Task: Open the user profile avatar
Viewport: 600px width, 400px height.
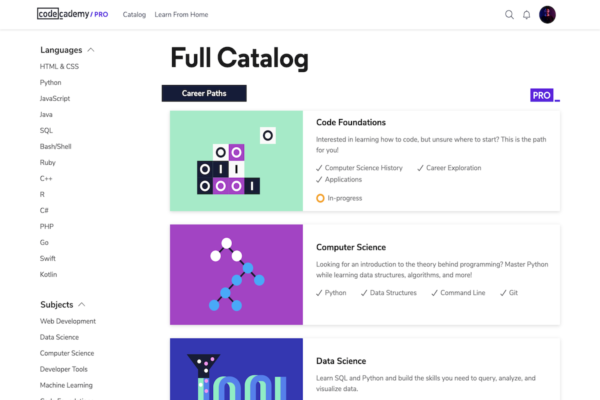Action: (x=548, y=15)
